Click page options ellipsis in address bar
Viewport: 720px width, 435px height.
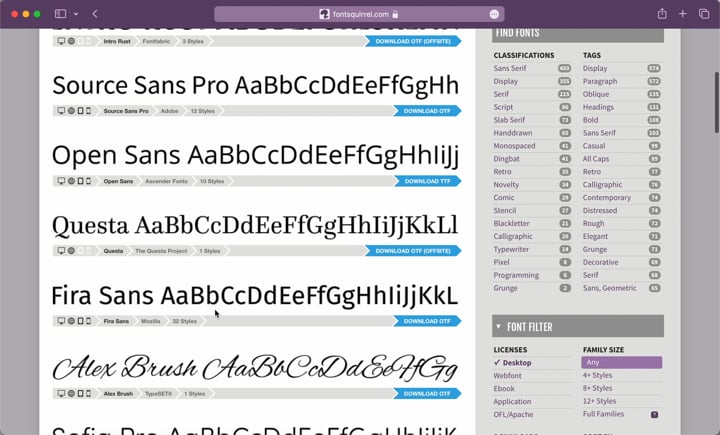494,14
